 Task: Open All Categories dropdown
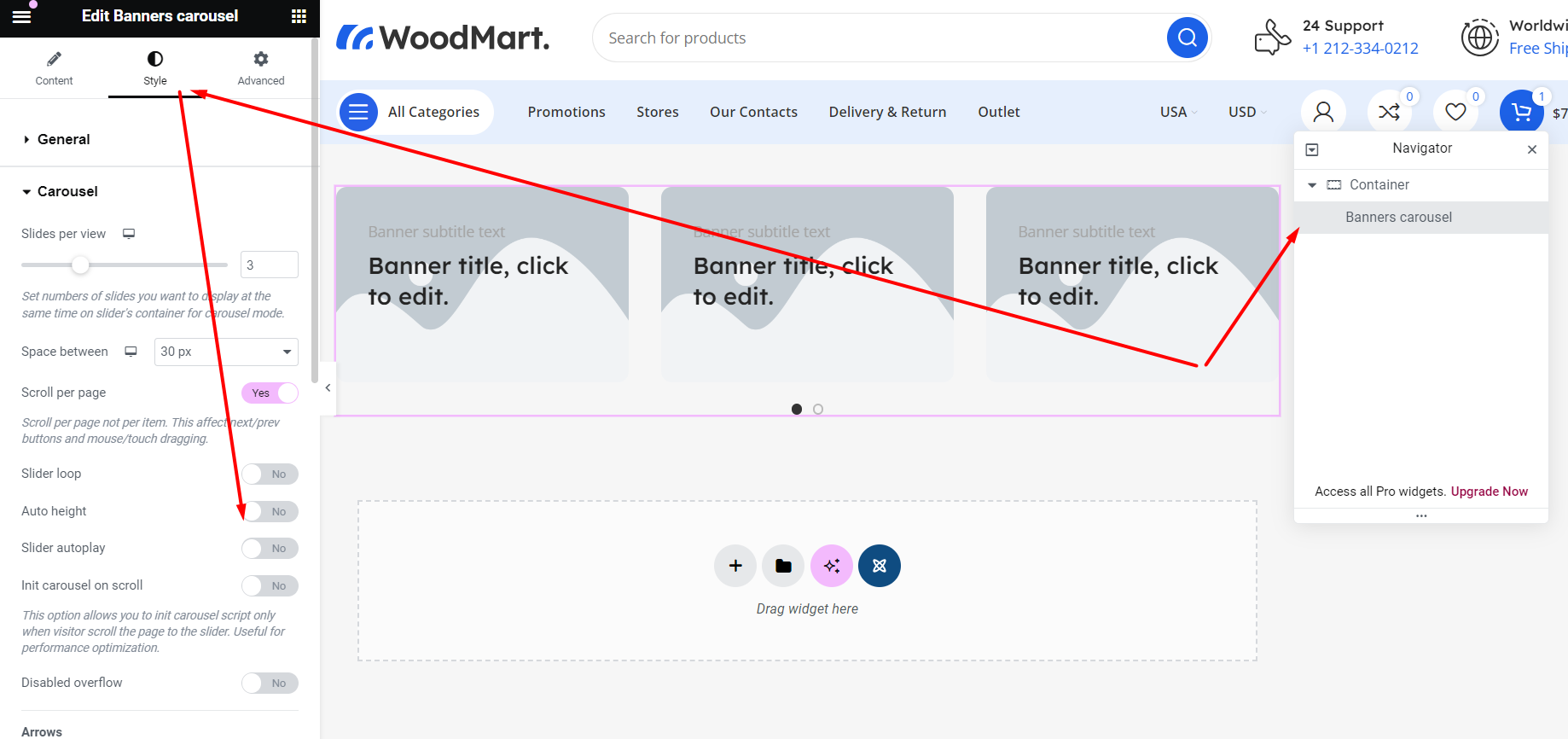[x=416, y=112]
